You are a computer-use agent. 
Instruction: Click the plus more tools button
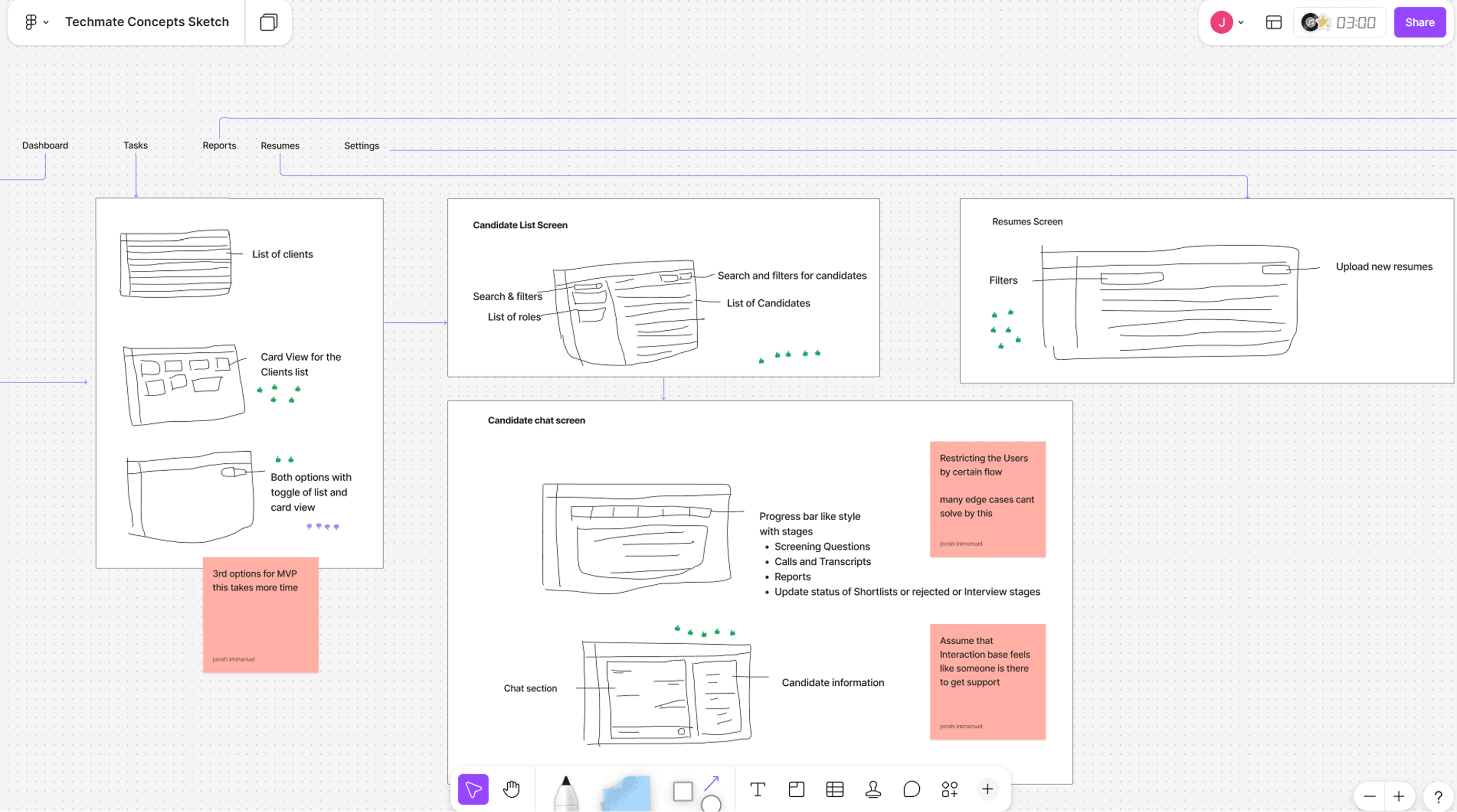coord(988,789)
